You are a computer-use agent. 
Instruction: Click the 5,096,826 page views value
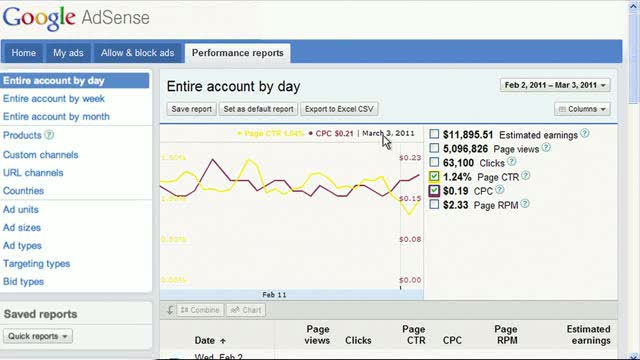(x=465, y=149)
